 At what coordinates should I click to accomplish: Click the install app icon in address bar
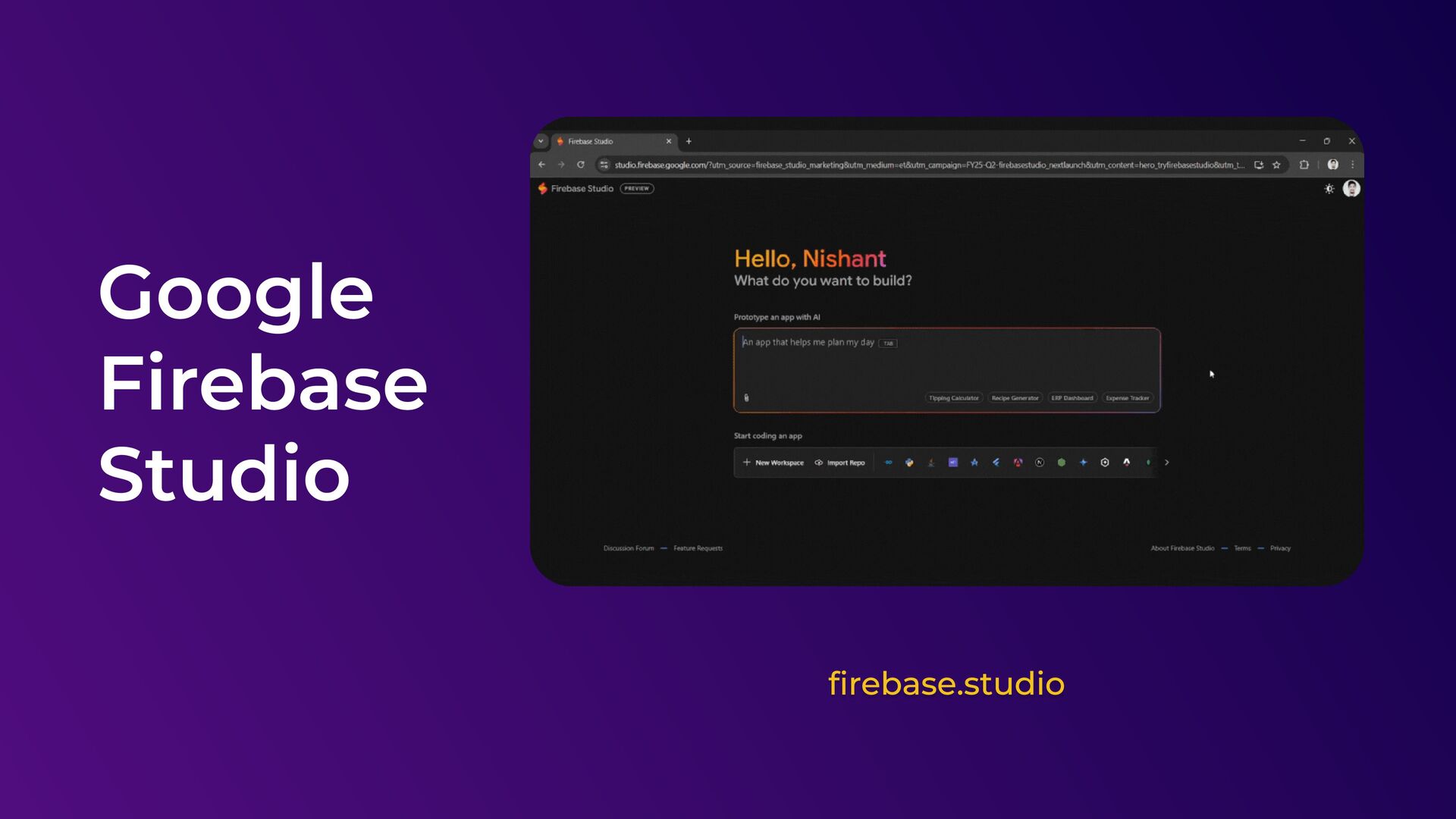tap(1259, 165)
